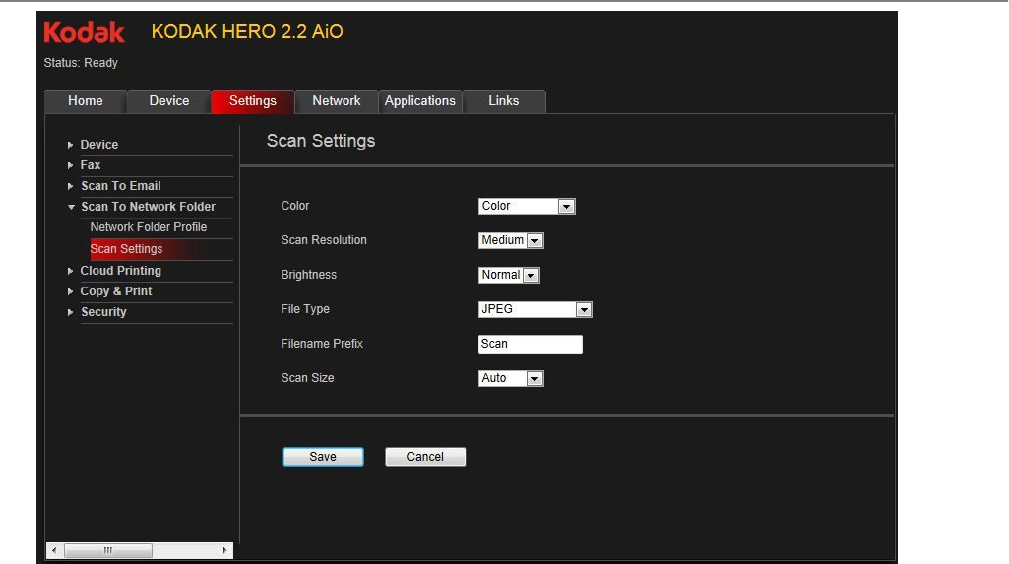The image size is (1009, 564).
Task: Click sidebar scrollbar left arrow
Action: 54,550
